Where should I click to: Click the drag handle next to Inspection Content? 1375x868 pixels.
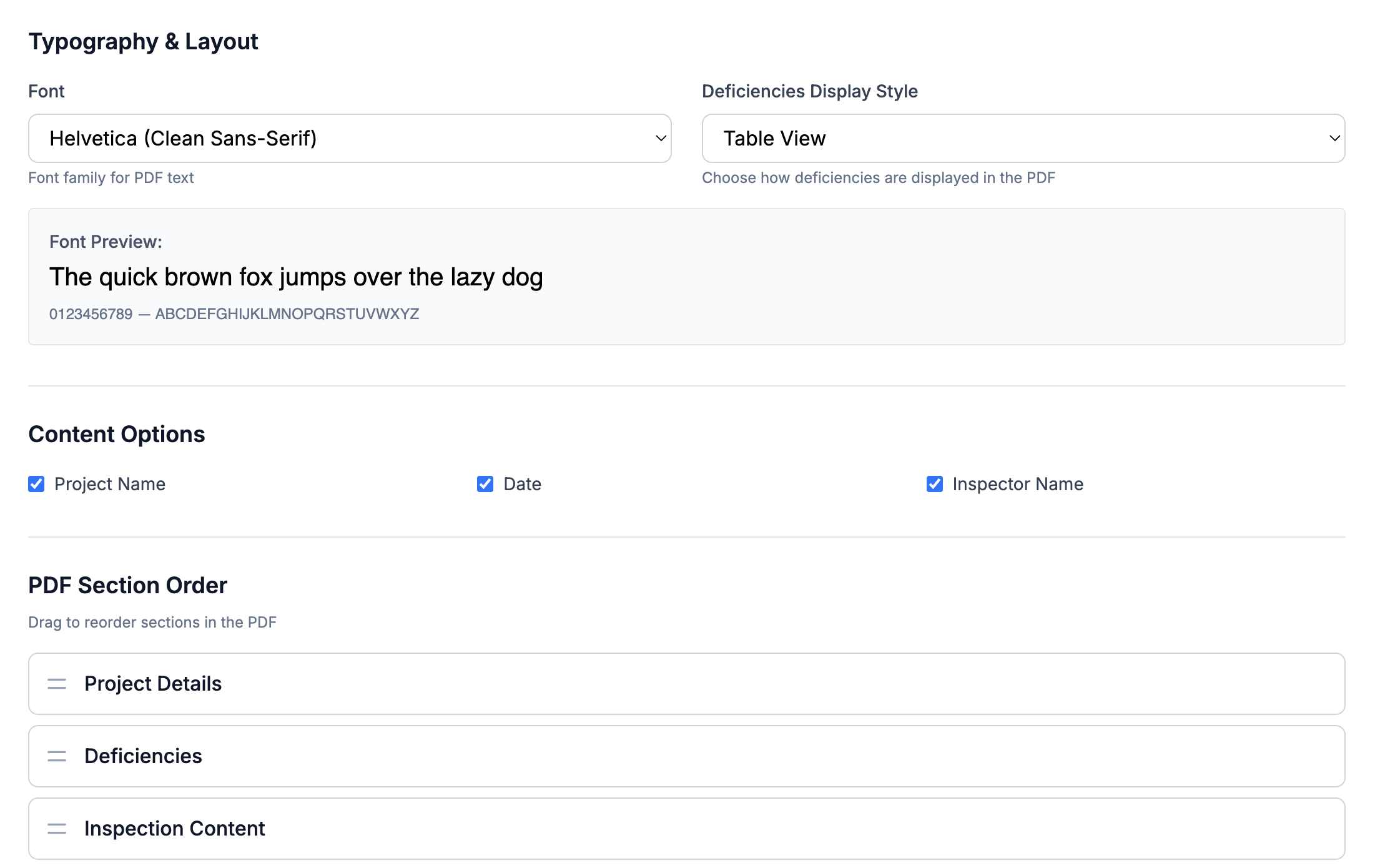[x=56, y=829]
